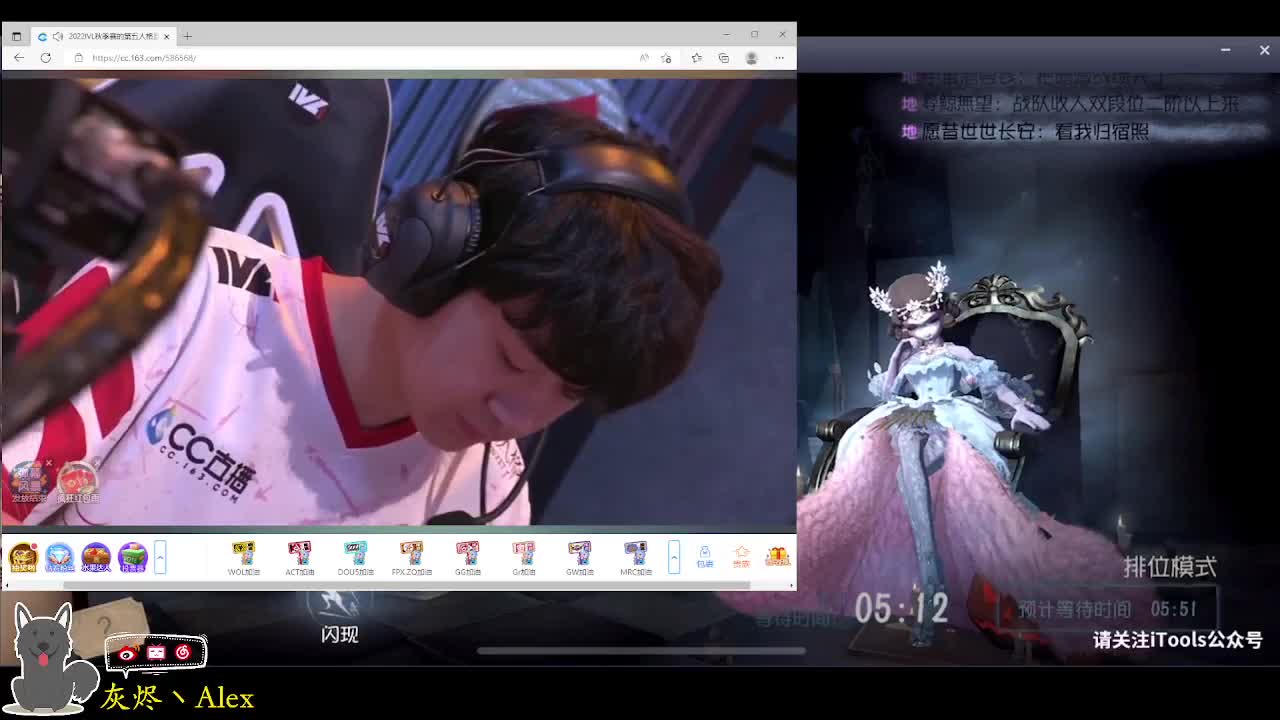This screenshot has height=720, width=1280.
Task: Send GG加油 cheer gift
Action: click(x=468, y=558)
